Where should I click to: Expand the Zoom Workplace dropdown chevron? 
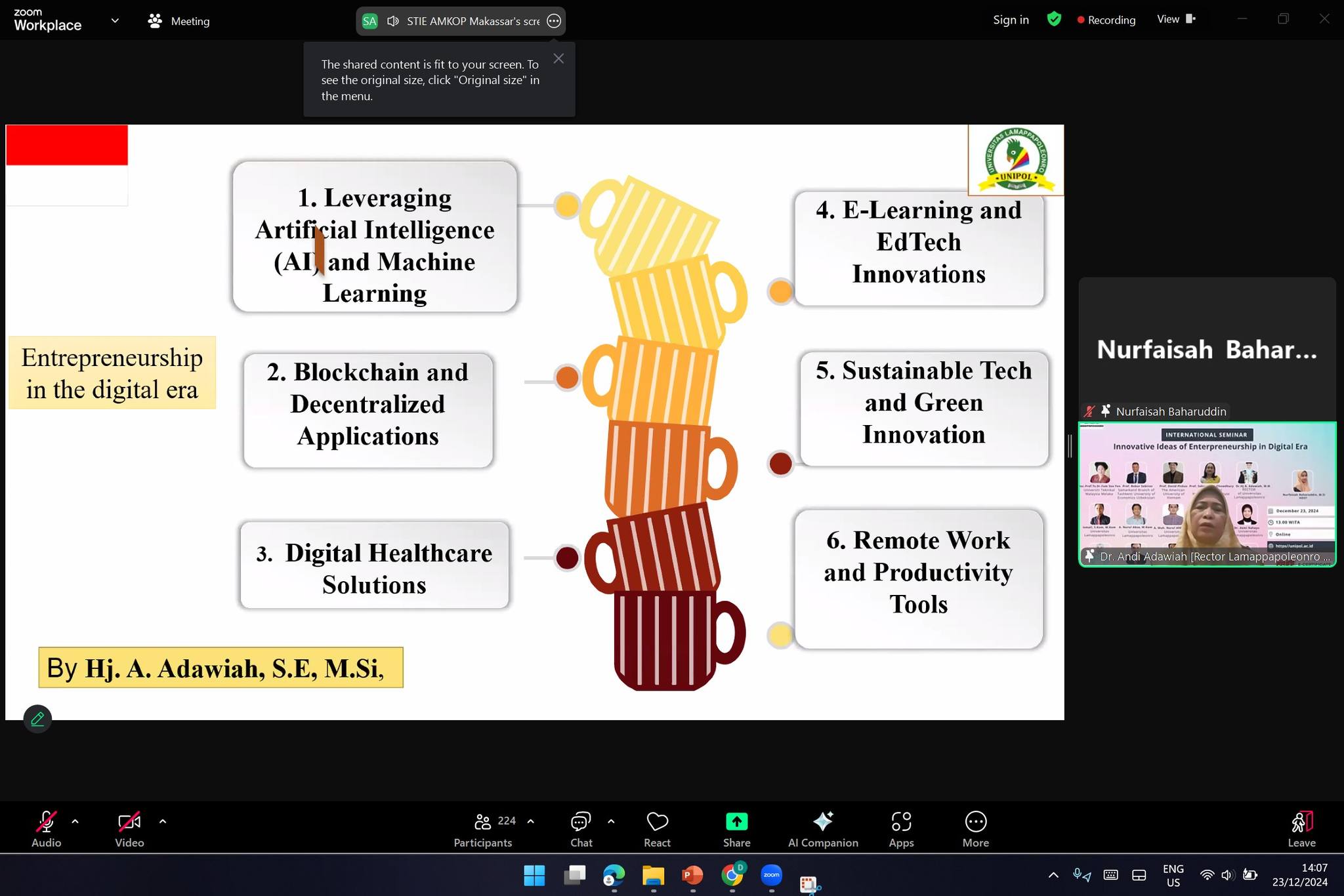pos(115,21)
